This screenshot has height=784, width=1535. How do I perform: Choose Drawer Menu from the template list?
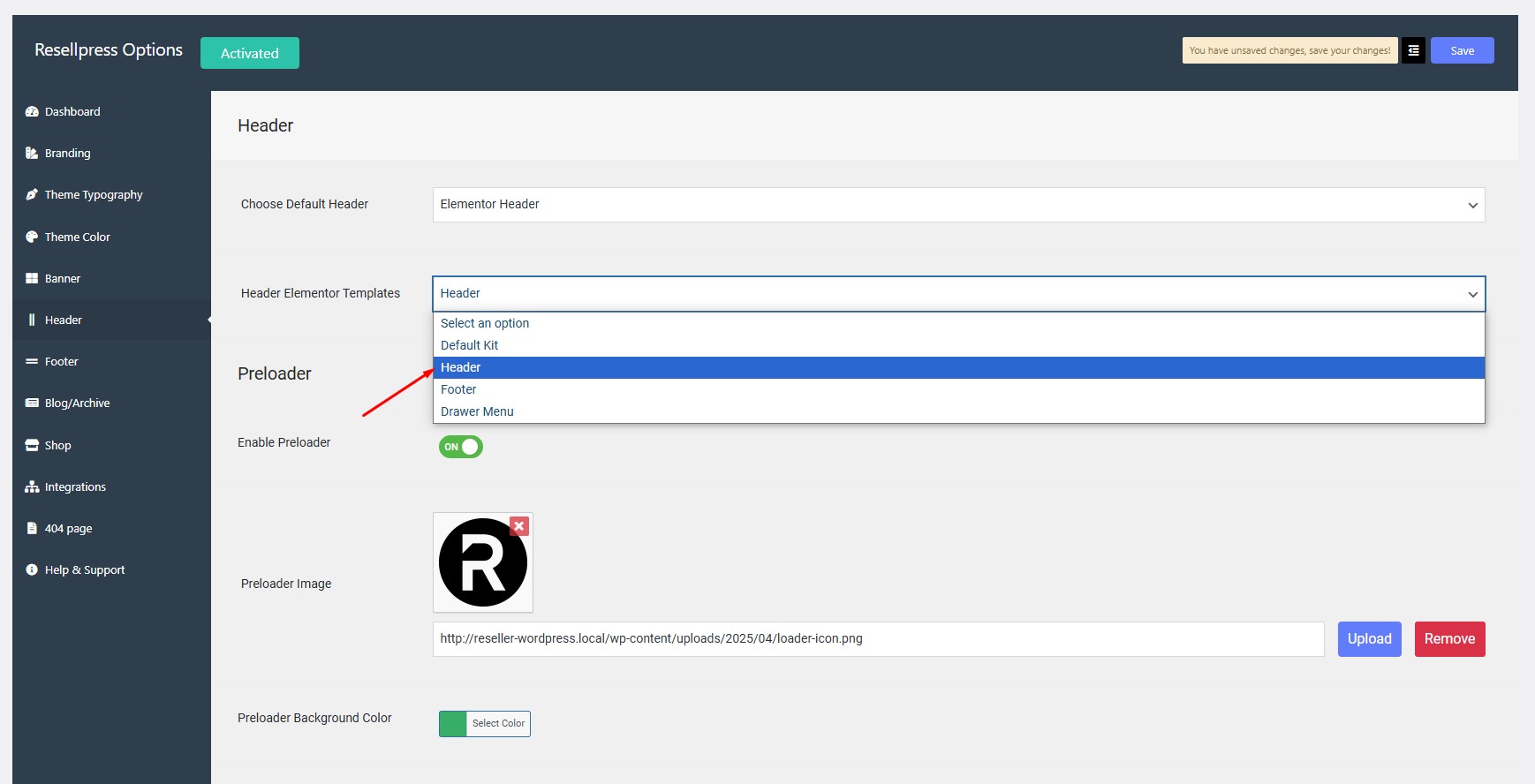click(x=477, y=411)
